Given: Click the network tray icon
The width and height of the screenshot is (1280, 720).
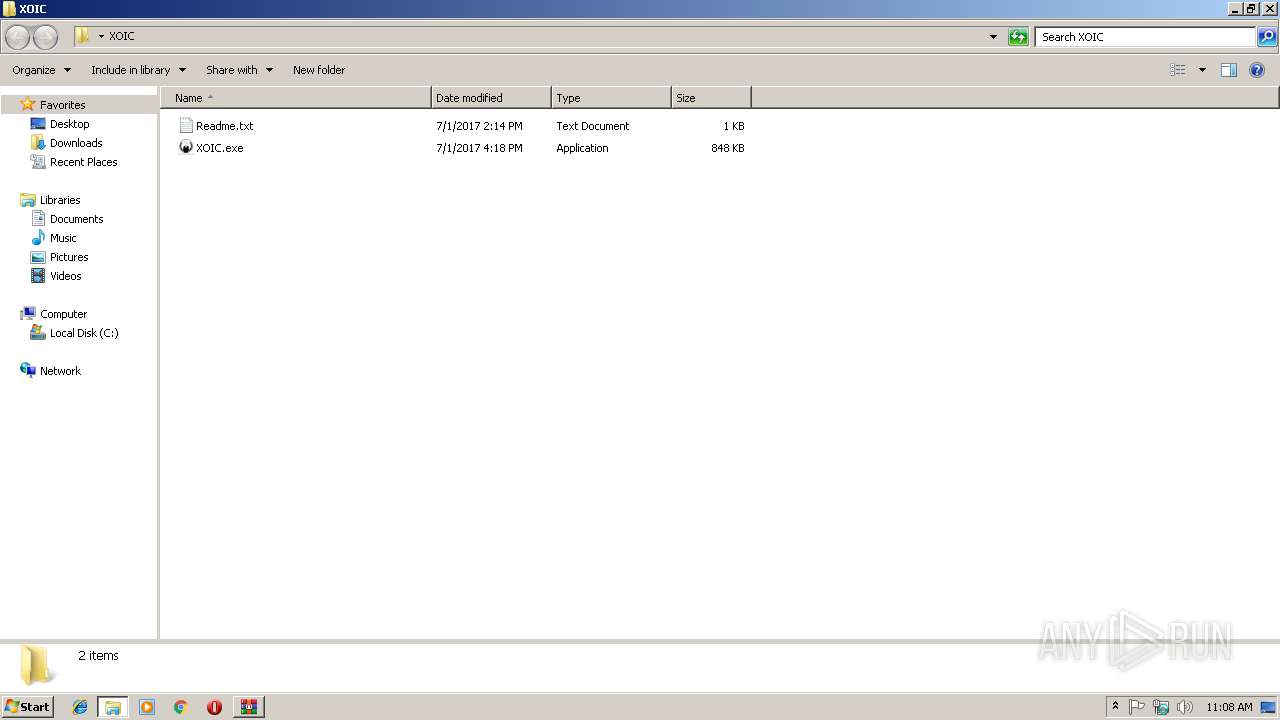Looking at the screenshot, I should [1161, 707].
